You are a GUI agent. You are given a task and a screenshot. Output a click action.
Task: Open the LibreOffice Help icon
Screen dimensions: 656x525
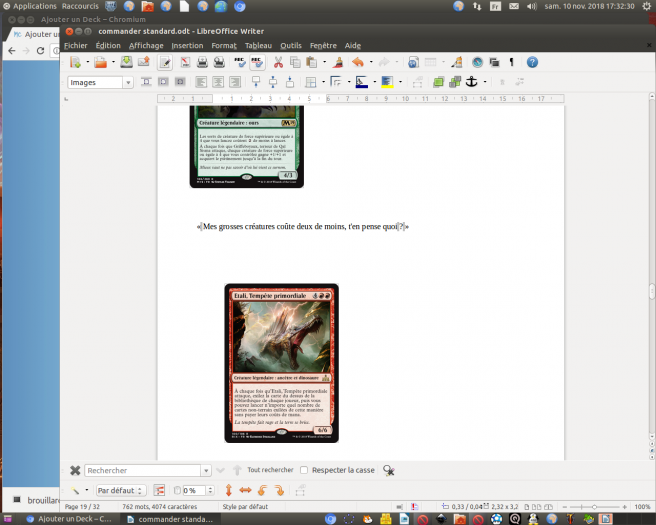[x=532, y=62]
